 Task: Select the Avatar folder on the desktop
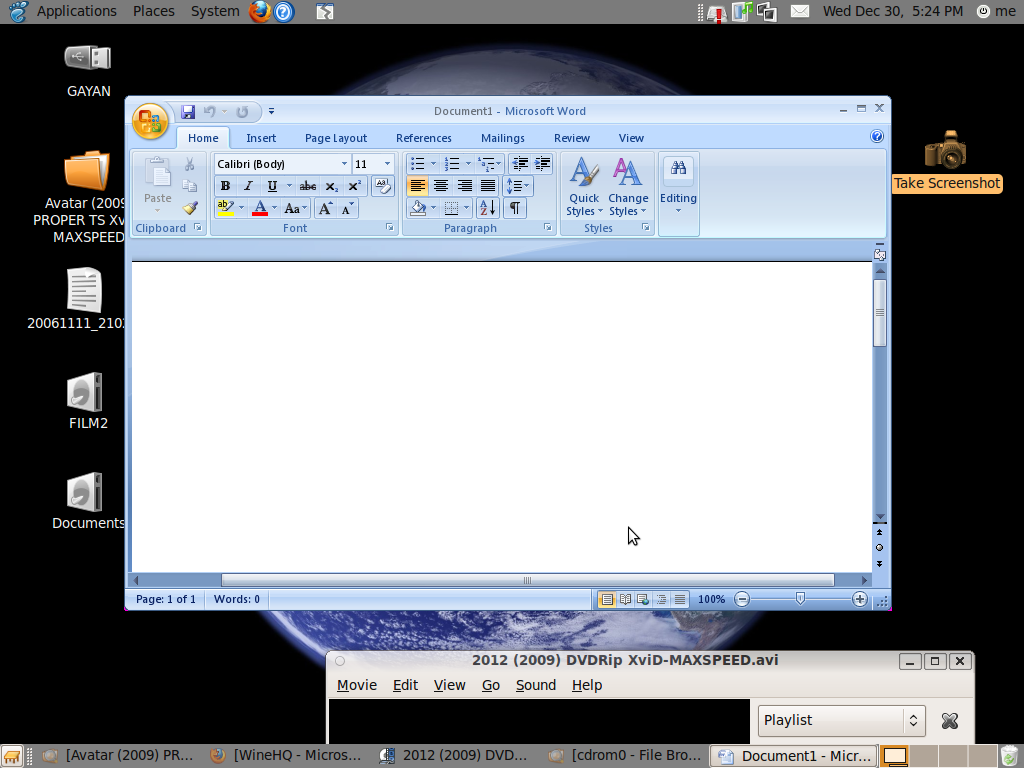click(x=86, y=170)
